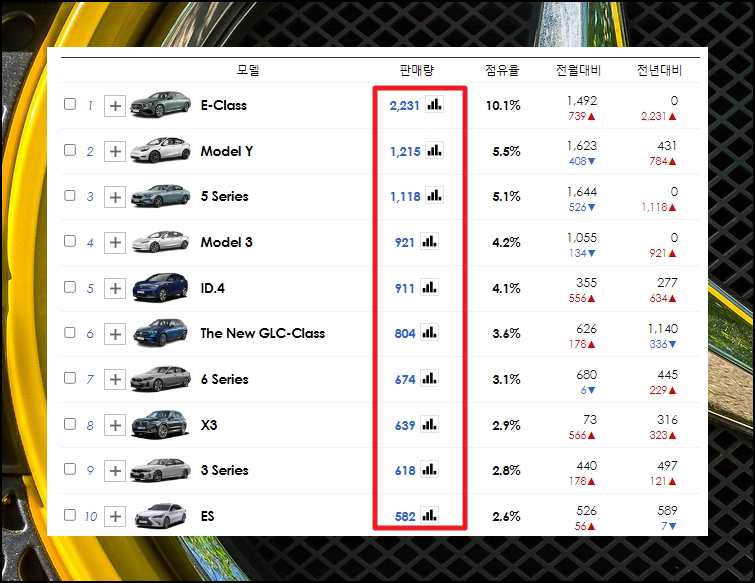The image size is (755, 583).
Task: Expand the Model Y row plus button
Action: [115, 152]
